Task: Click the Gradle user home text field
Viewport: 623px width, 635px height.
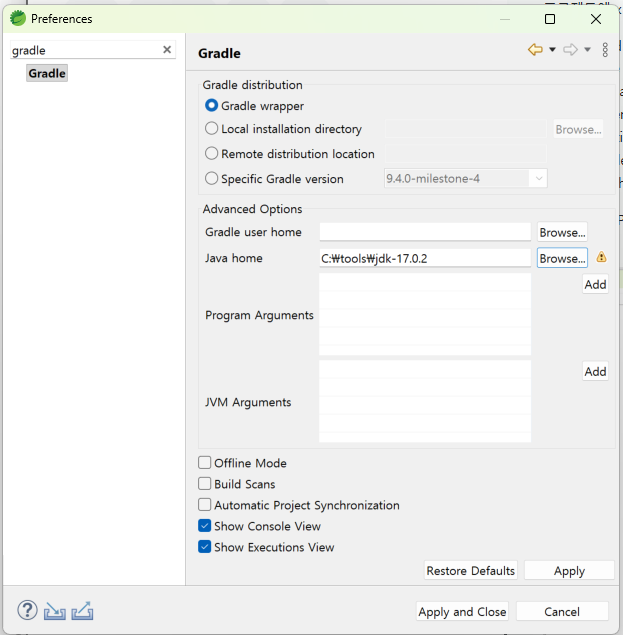Action: (425, 232)
